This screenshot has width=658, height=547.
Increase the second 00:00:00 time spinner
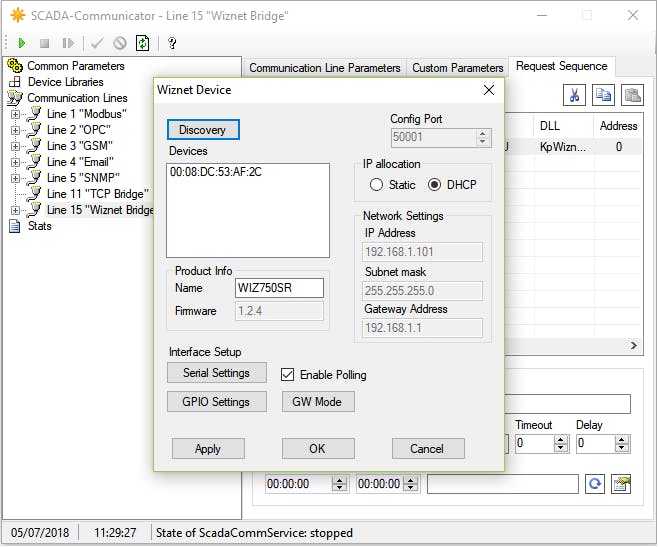tap(411, 479)
